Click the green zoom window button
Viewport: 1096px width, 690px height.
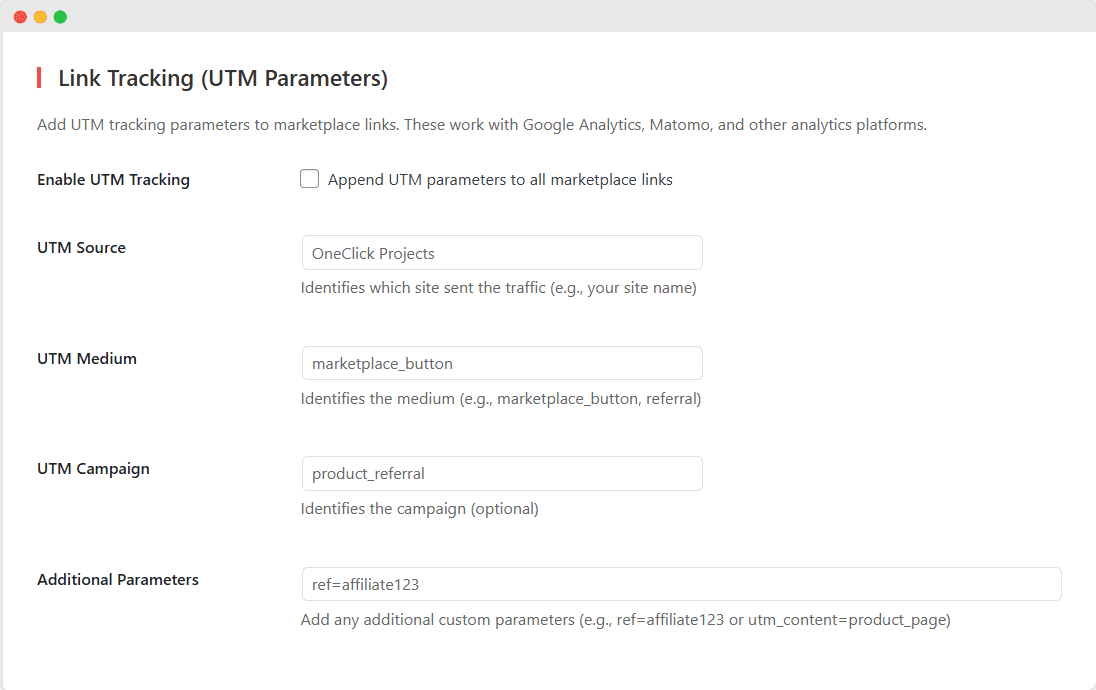(60, 16)
